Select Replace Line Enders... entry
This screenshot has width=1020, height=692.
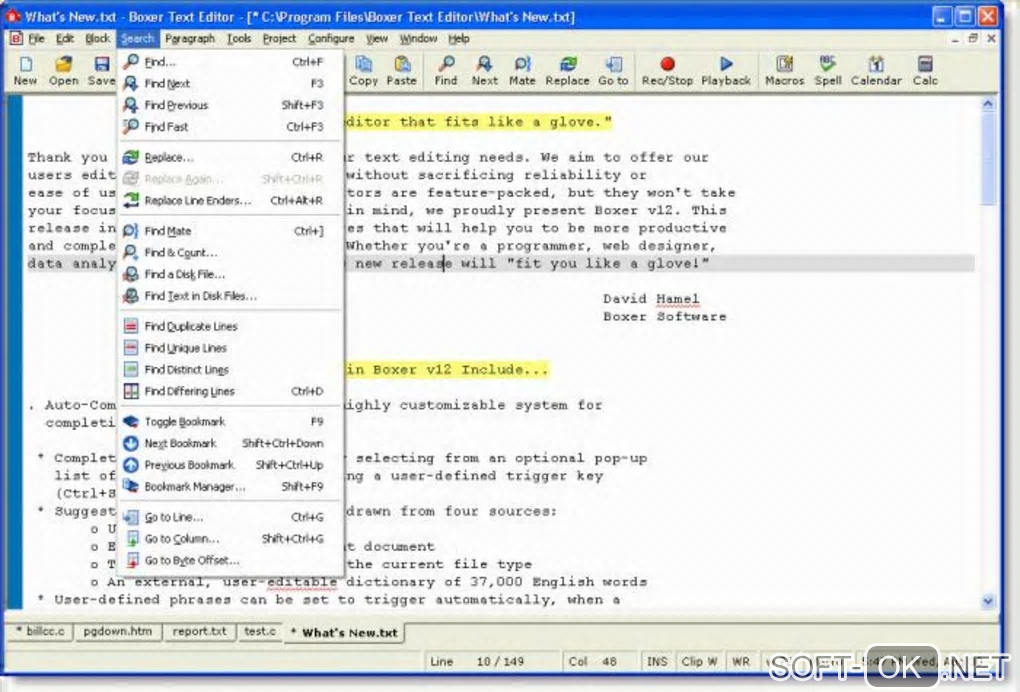(231, 200)
